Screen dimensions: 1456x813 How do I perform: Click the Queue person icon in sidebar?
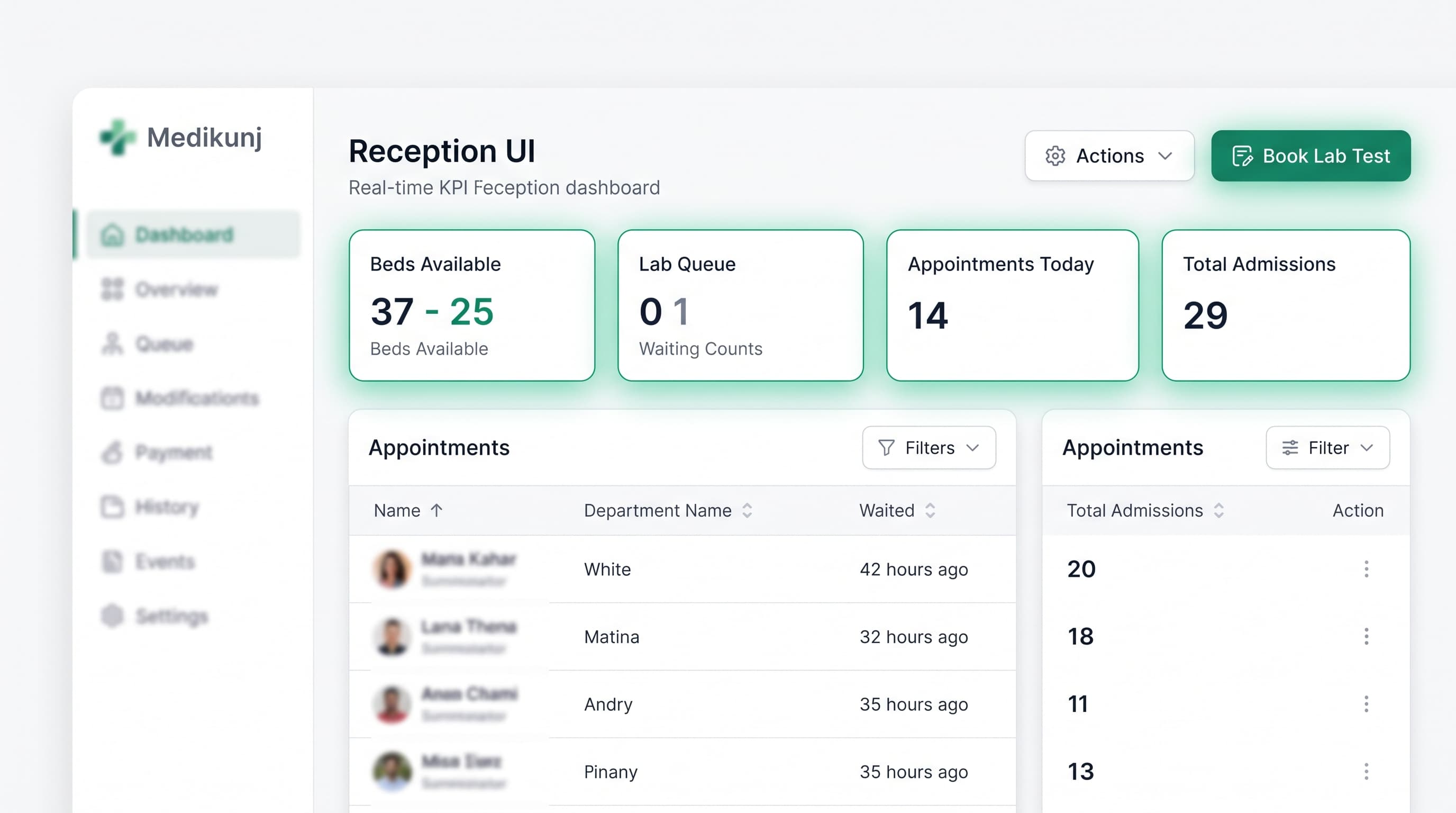112,343
